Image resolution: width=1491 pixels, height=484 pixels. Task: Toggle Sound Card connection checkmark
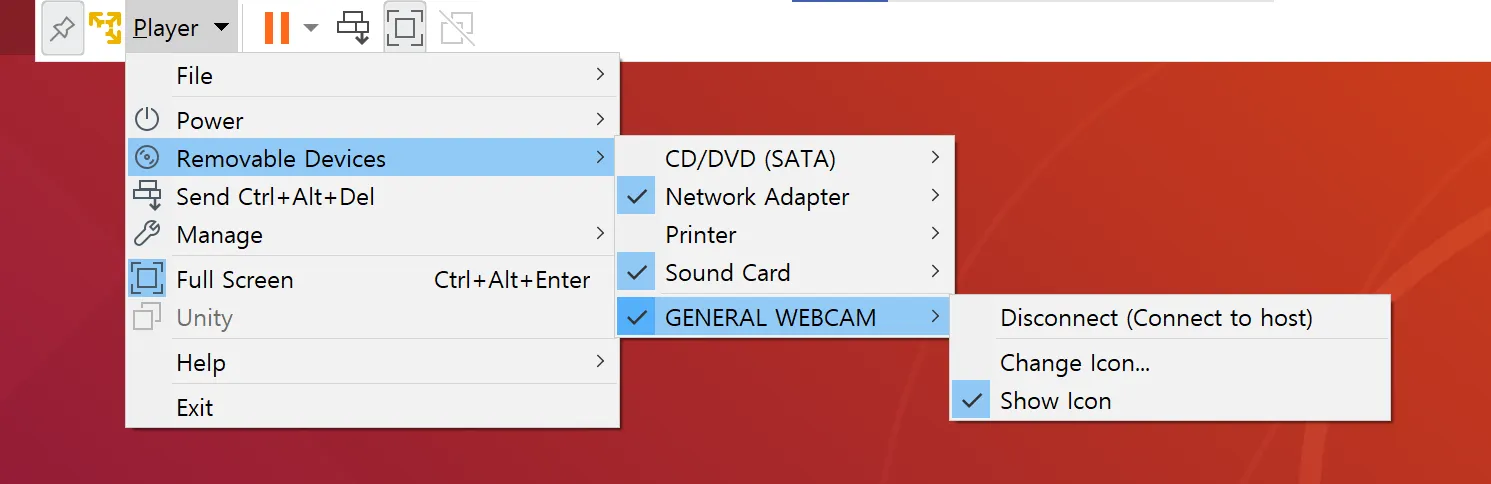coord(636,273)
